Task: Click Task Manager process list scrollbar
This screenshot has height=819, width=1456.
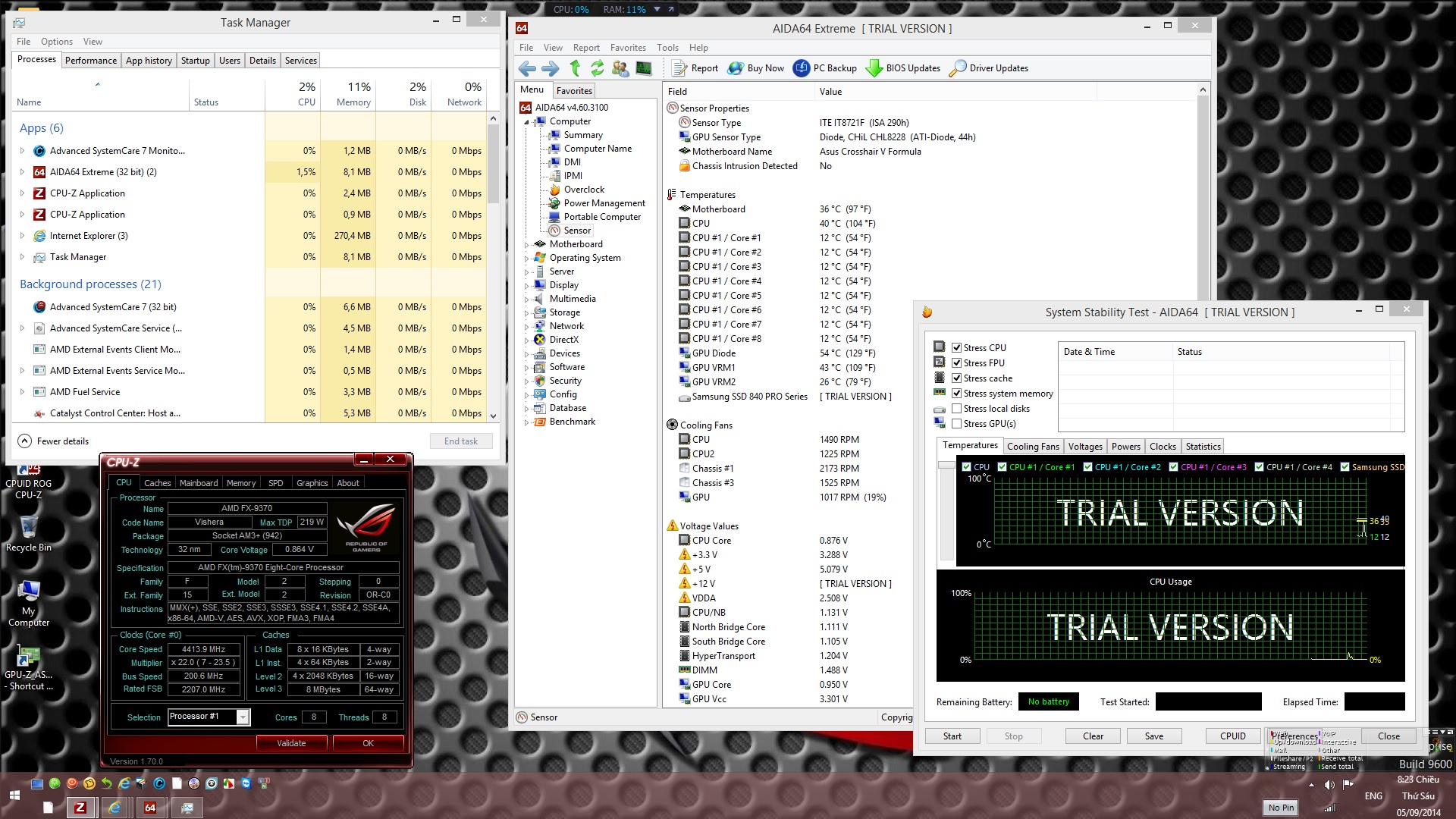Action: click(493, 163)
